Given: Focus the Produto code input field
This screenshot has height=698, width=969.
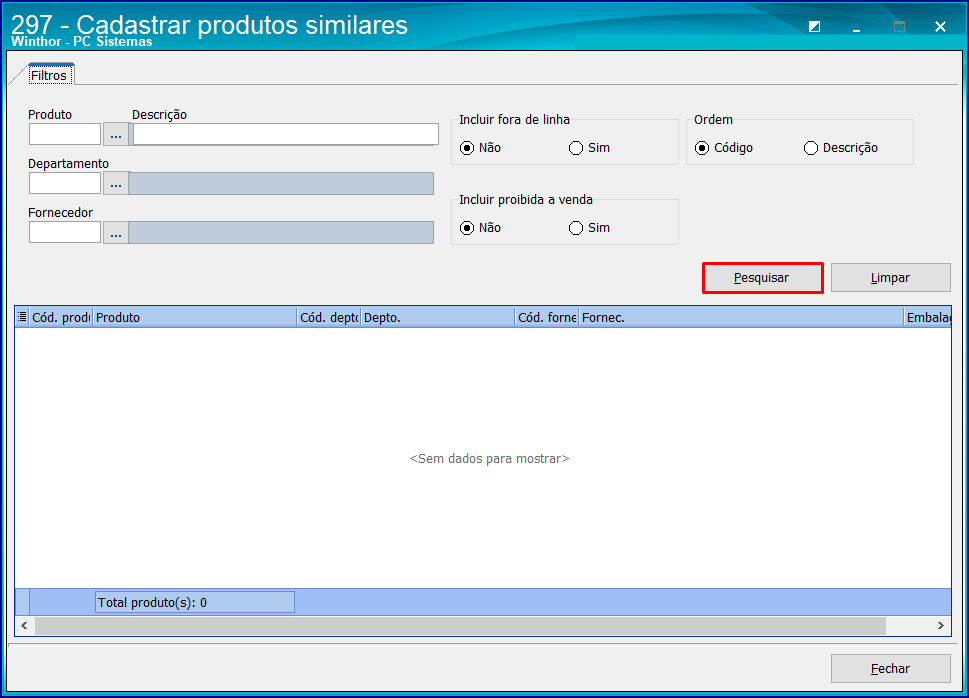Looking at the screenshot, I should click(x=65, y=134).
